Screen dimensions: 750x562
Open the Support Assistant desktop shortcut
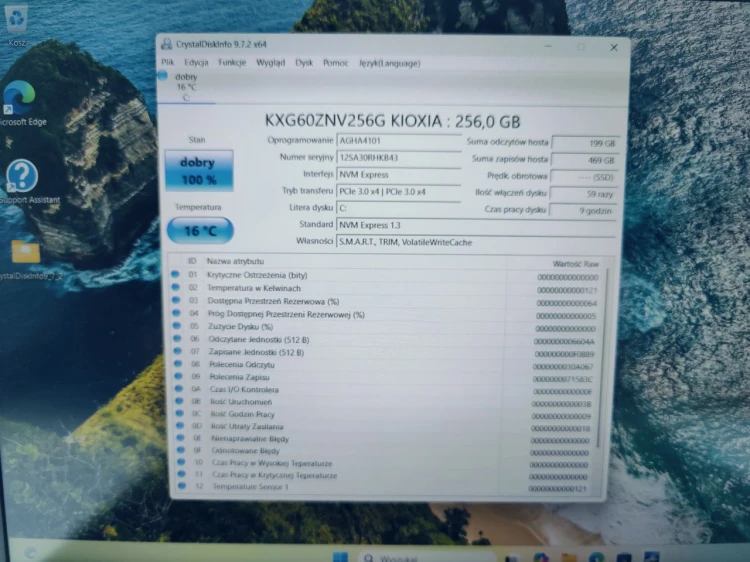point(26,182)
